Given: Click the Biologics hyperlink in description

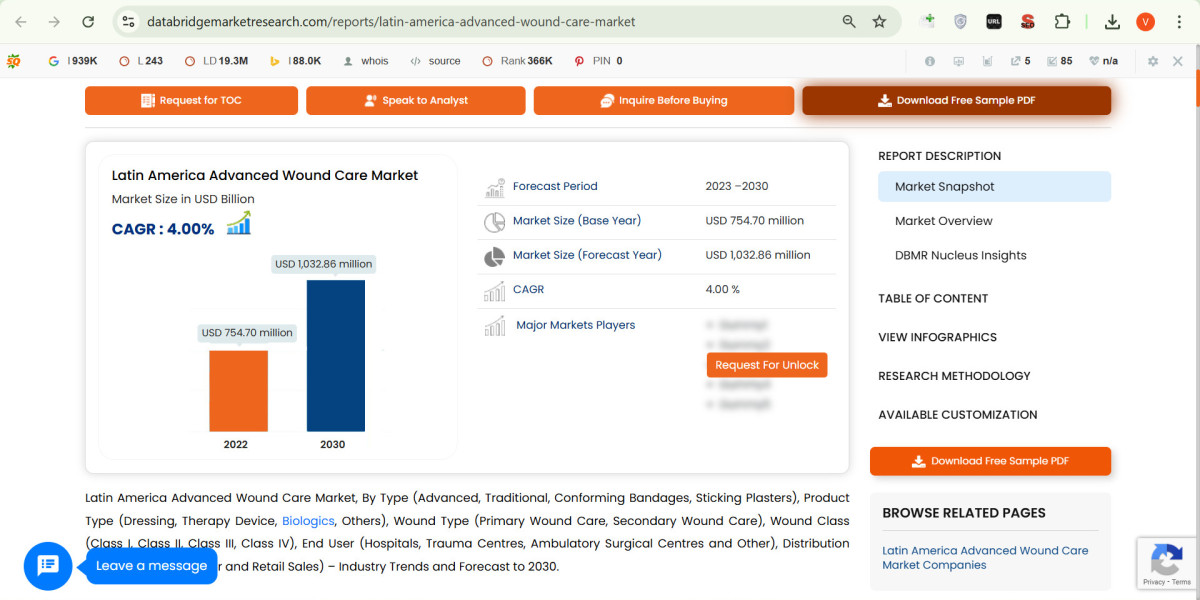Looking at the screenshot, I should coord(308,521).
